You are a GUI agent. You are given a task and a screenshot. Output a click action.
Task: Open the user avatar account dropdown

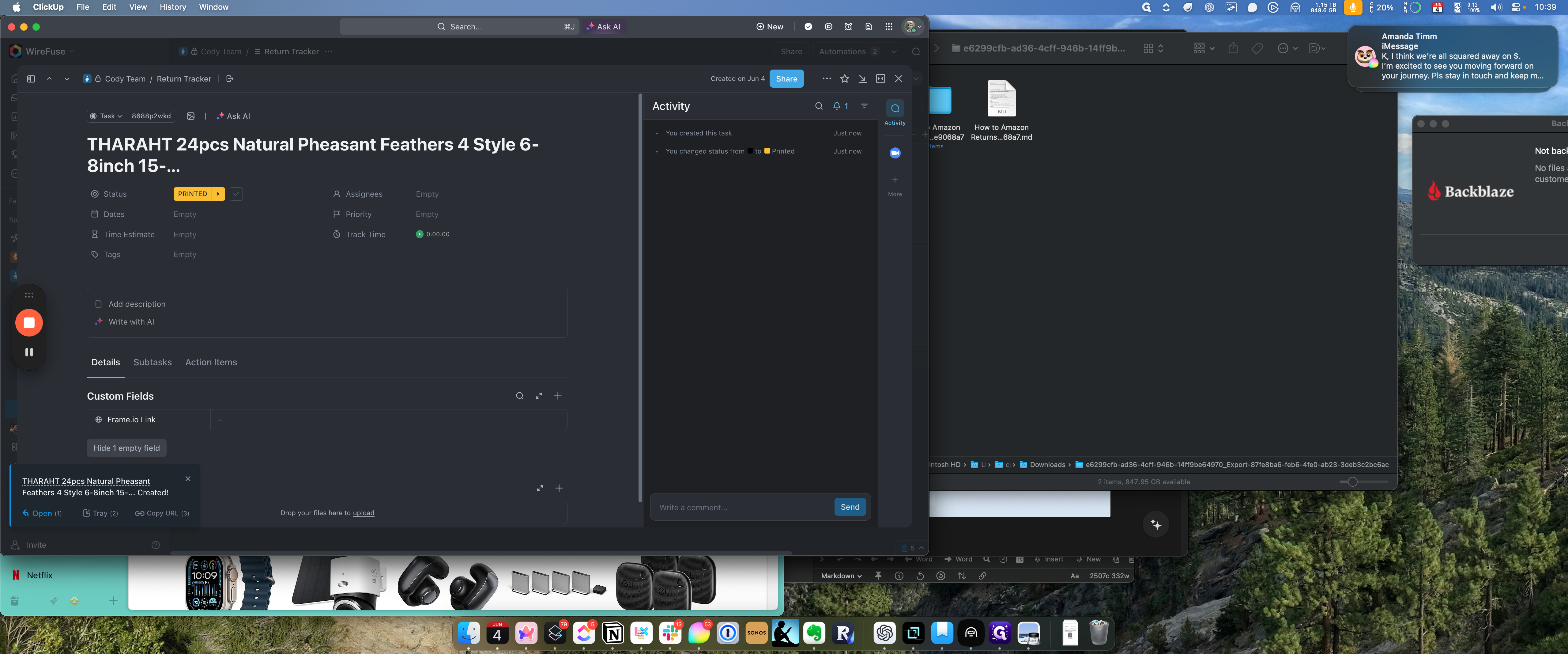click(x=912, y=27)
